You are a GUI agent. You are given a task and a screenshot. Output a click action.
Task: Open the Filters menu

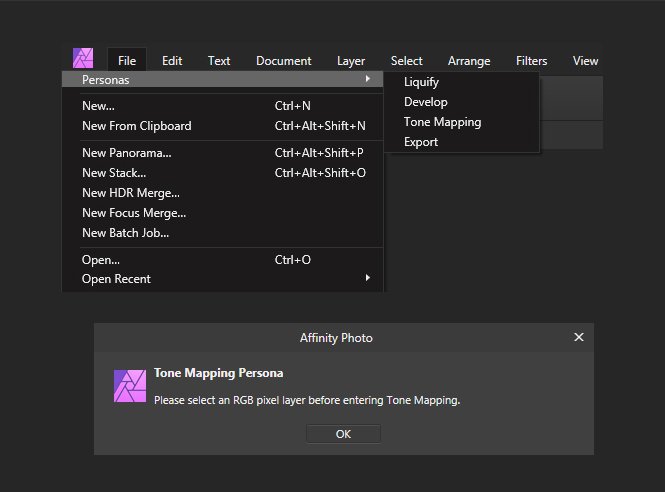(x=531, y=61)
